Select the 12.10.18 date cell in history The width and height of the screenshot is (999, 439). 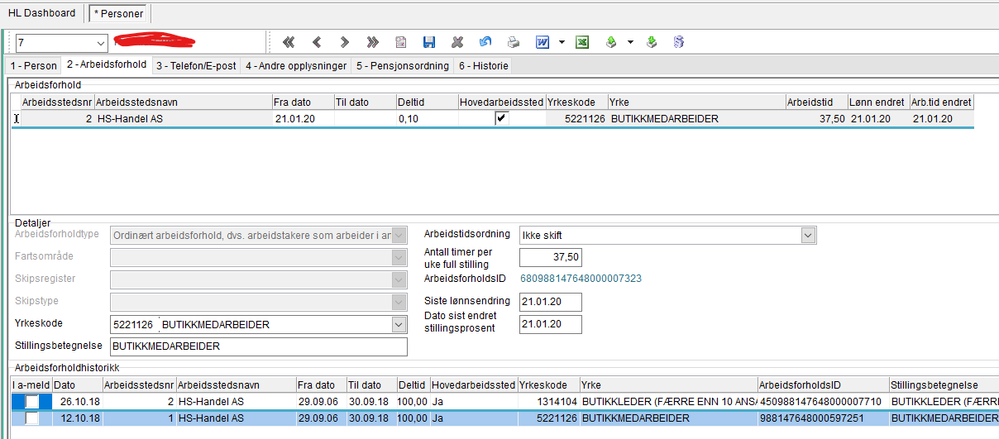click(x=77, y=419)
